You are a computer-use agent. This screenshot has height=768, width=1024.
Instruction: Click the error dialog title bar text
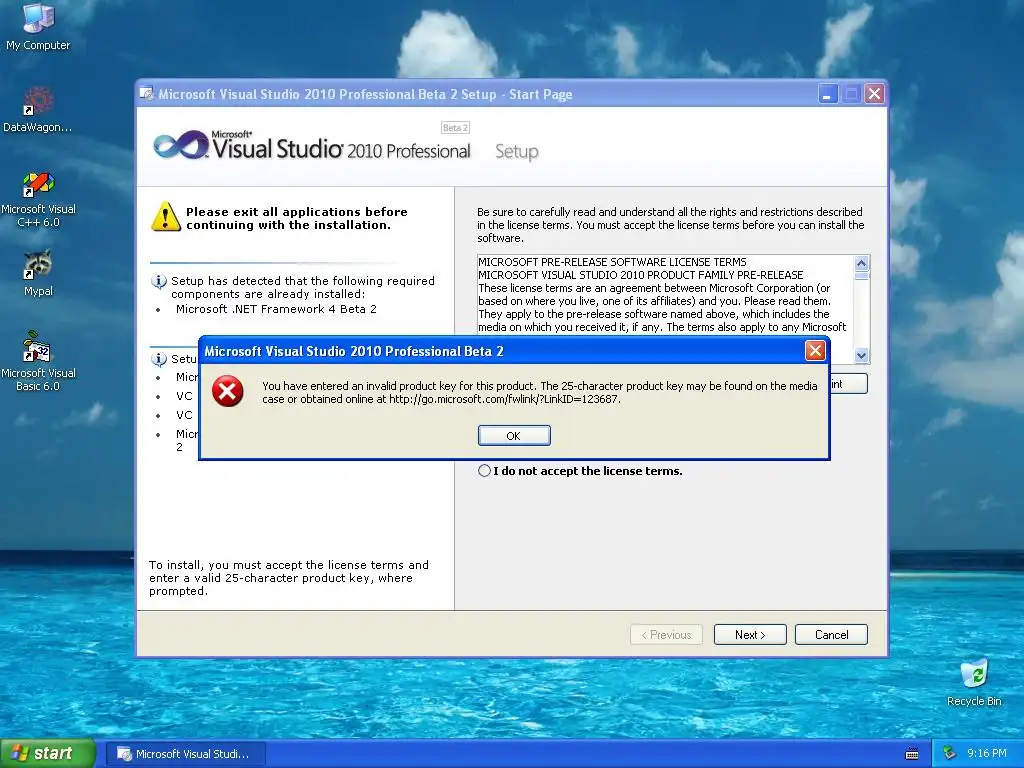click(354, 351)
